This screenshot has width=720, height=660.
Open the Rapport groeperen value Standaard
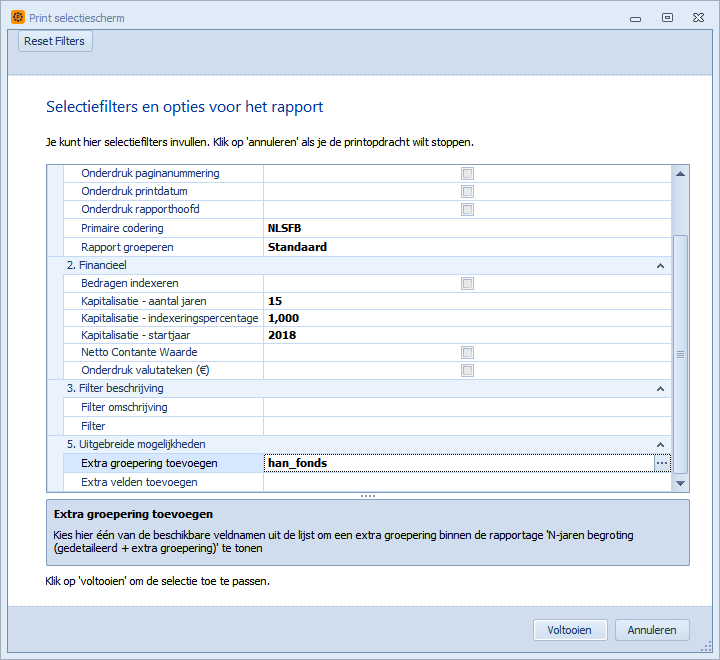(467, 247)
